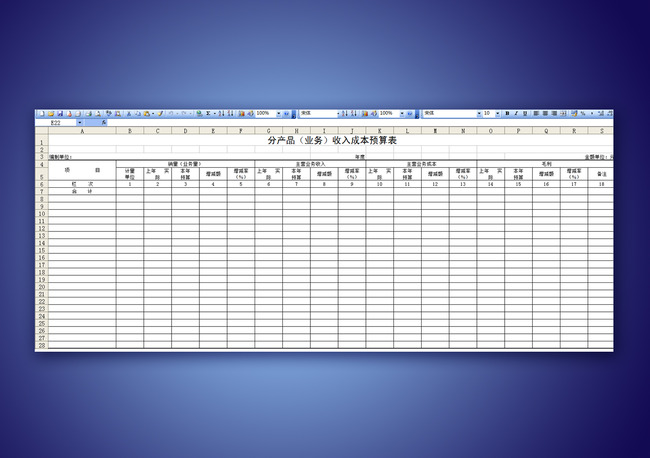Select column G header

pos(269,131)
